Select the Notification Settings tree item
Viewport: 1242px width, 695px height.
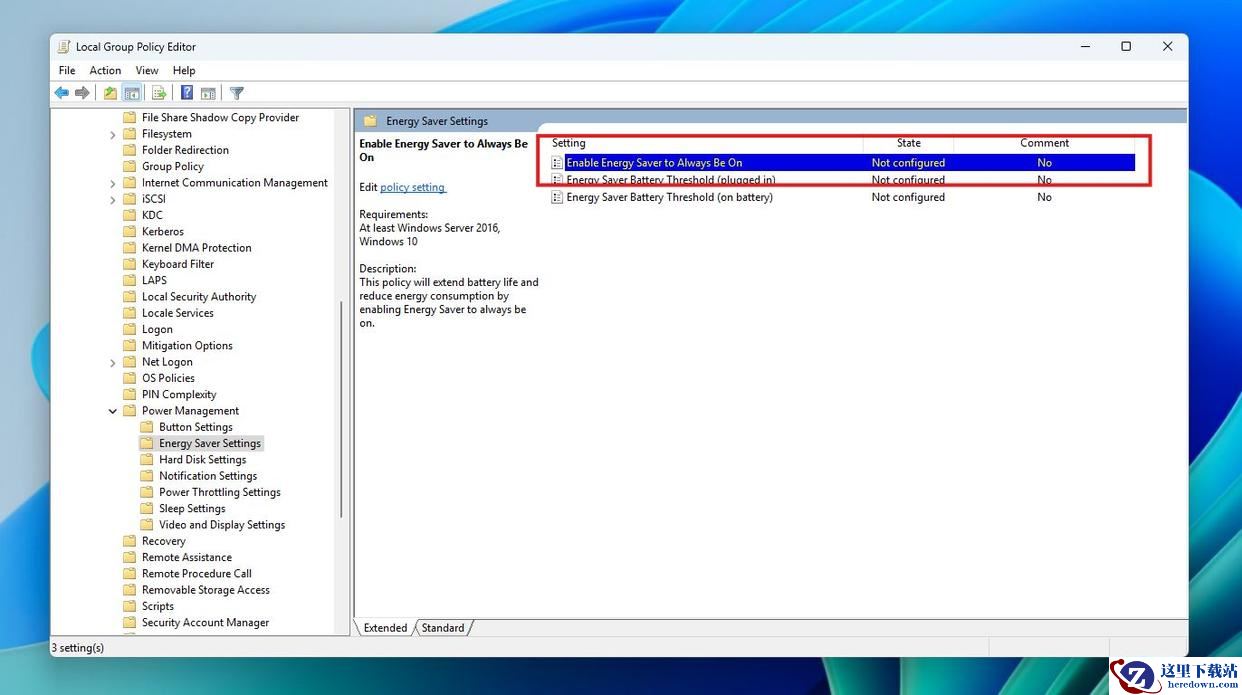208,476
